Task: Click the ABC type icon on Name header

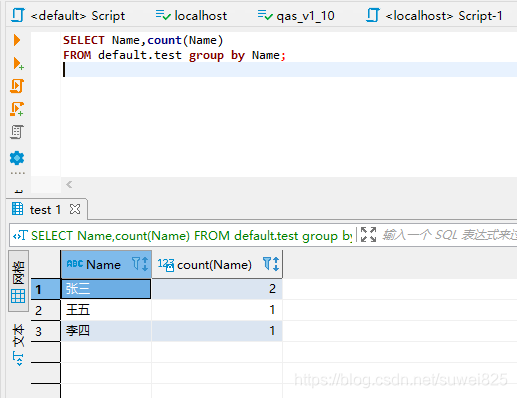Action: pos(75,264)
